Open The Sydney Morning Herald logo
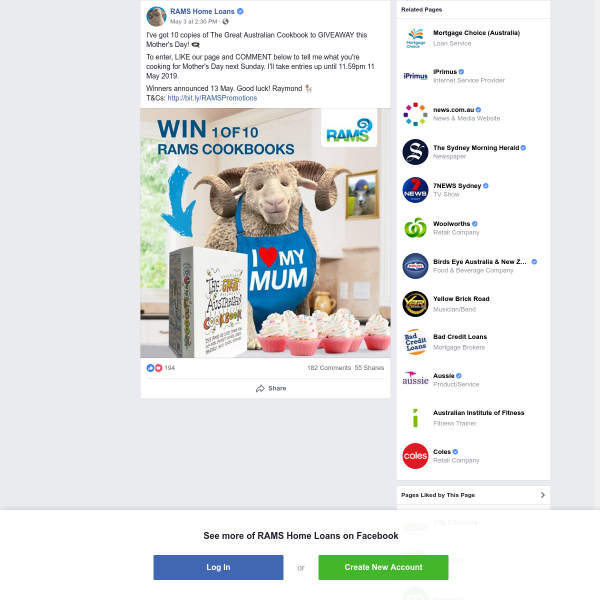Image resolution: width=600 pixels, height=600 pixels. tap(415, 152)
